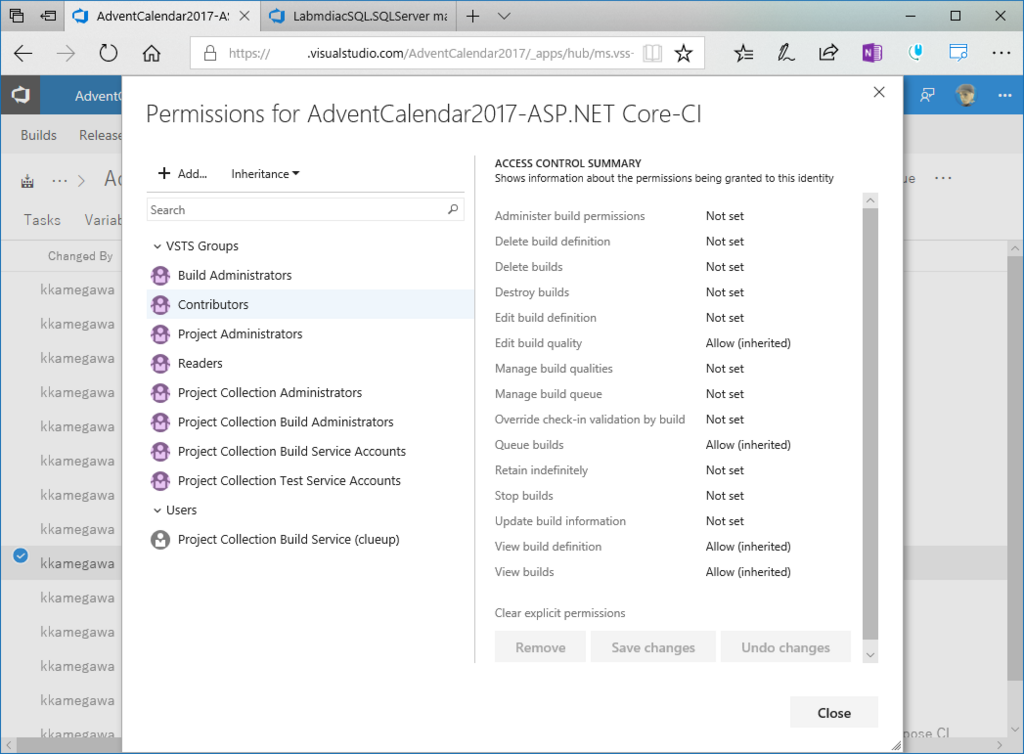This screenshot has width=1024, height=754.
Task: Select the Build Administrators group
Action: pos(310,275)
